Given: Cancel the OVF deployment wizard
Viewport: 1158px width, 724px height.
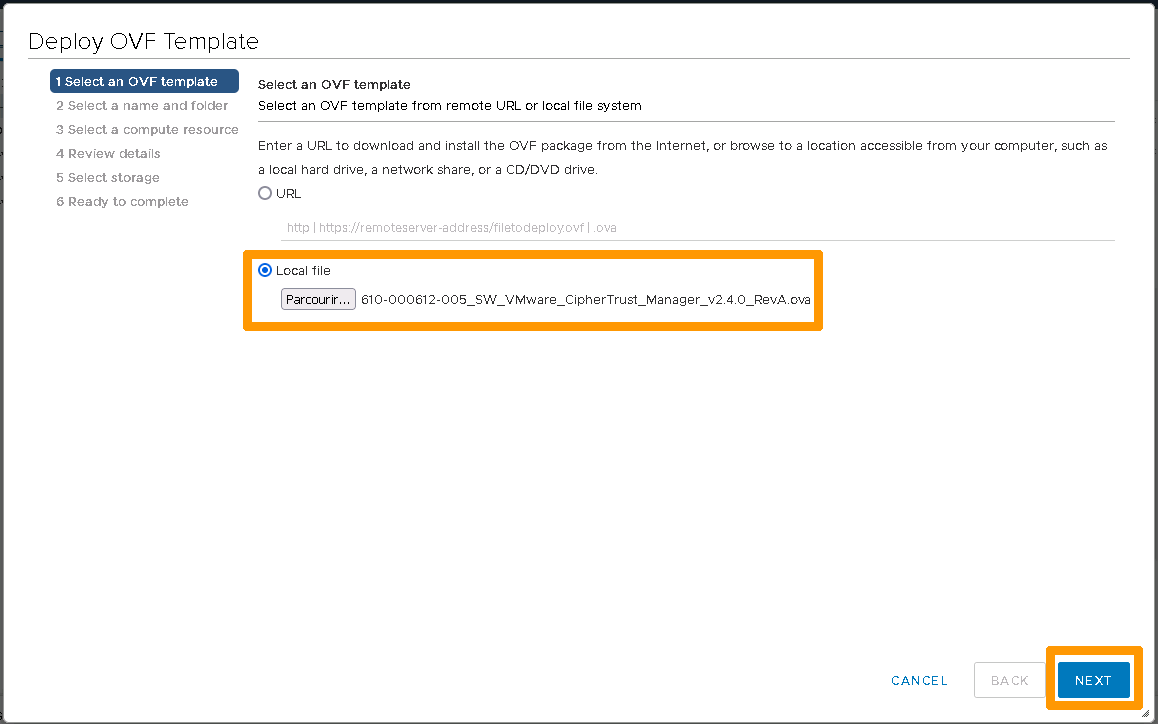Looking at the screenshot, I should (x=919, y=680).
